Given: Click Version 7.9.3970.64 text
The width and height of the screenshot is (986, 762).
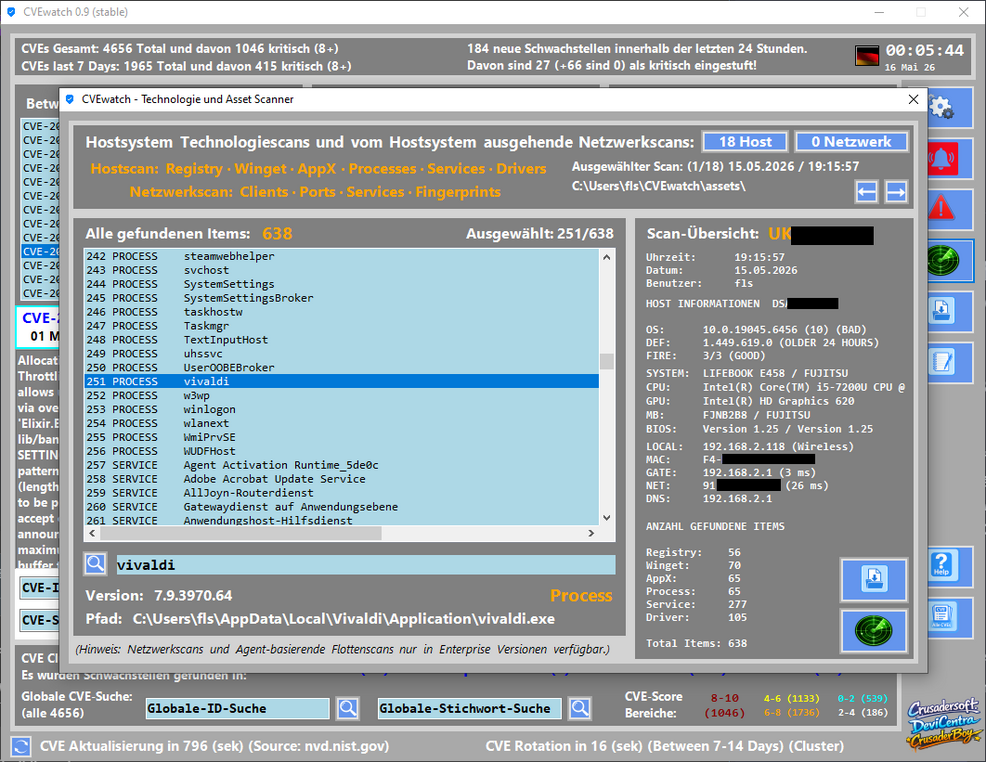Looking at the screenshot, I should (x=158, y=595).
